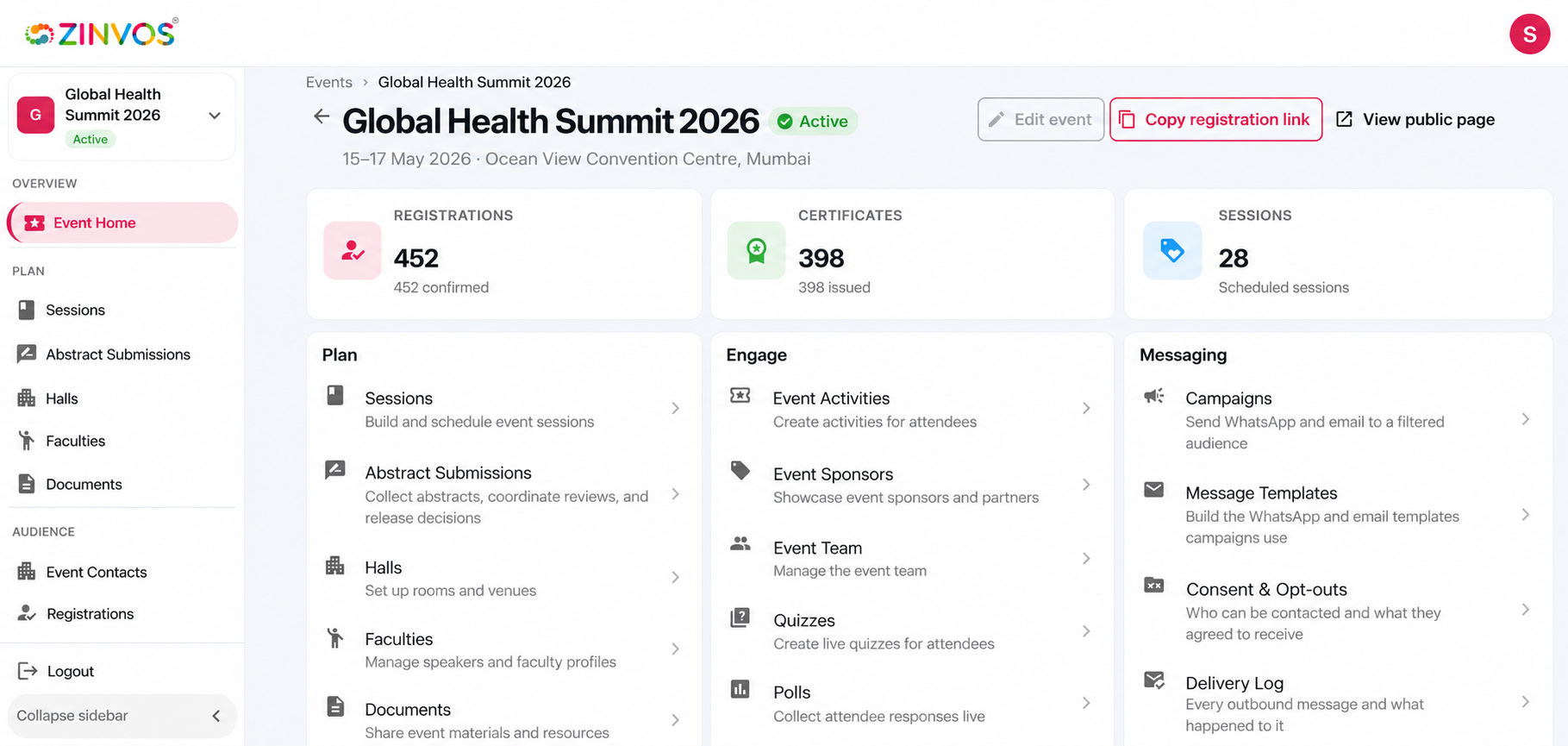Viewport: 1568px width, 746px height.
Task: Click the Zinvos logo
Action: [102, 34]
